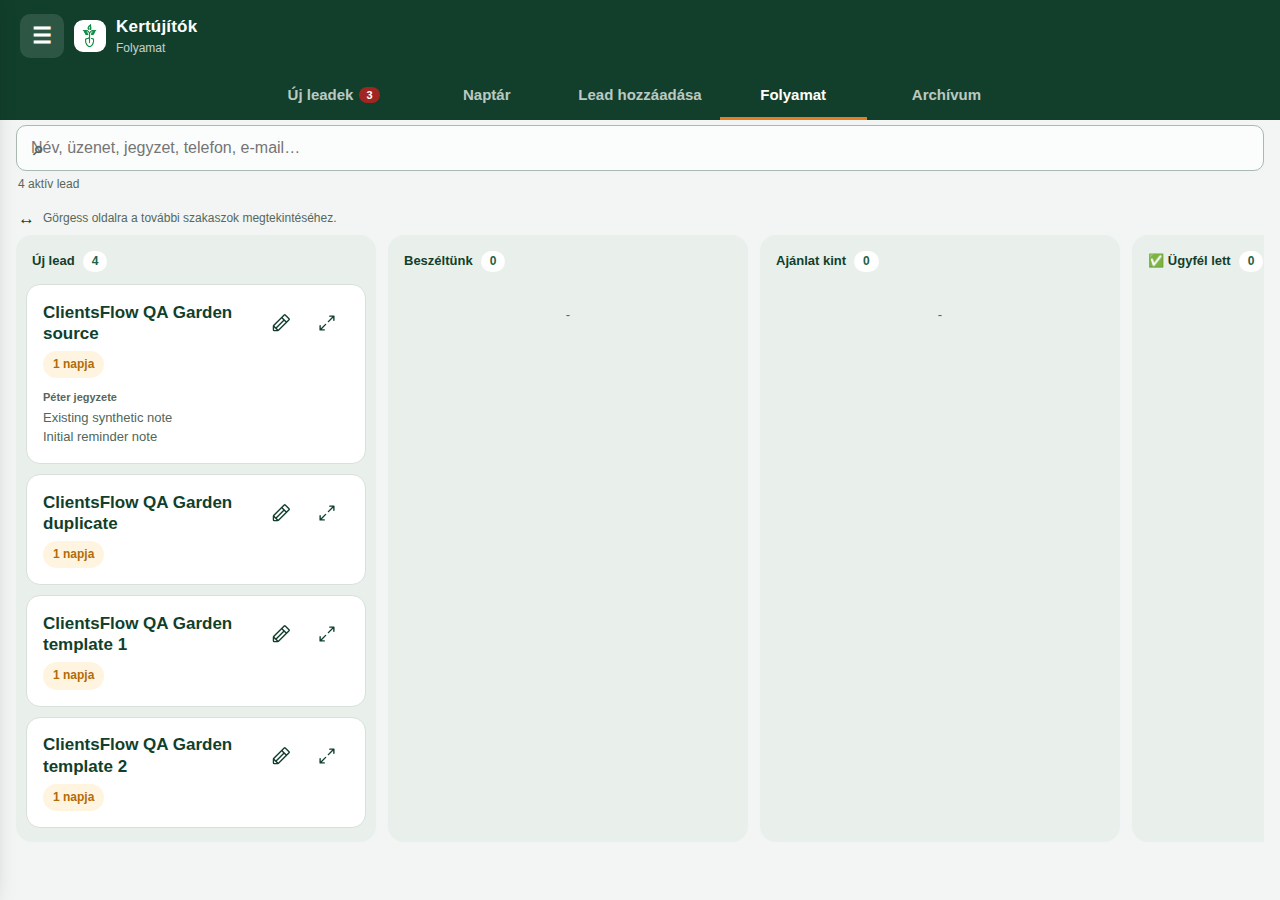Viewport: 1280px width, 900px height.
Task: Click the 4 aktív lead counter
Action: click(48, 184)
